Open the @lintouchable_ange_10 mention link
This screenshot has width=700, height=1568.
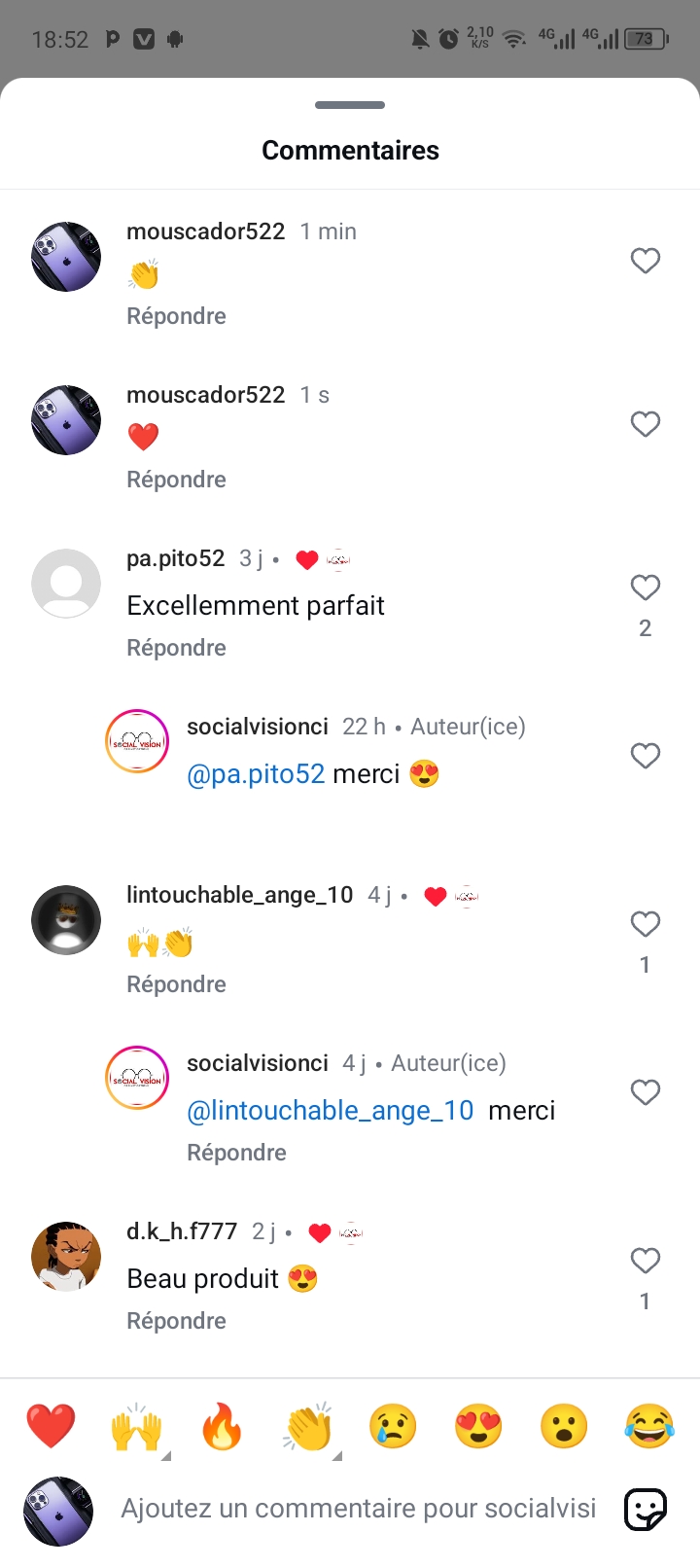tap(330, 1111)
